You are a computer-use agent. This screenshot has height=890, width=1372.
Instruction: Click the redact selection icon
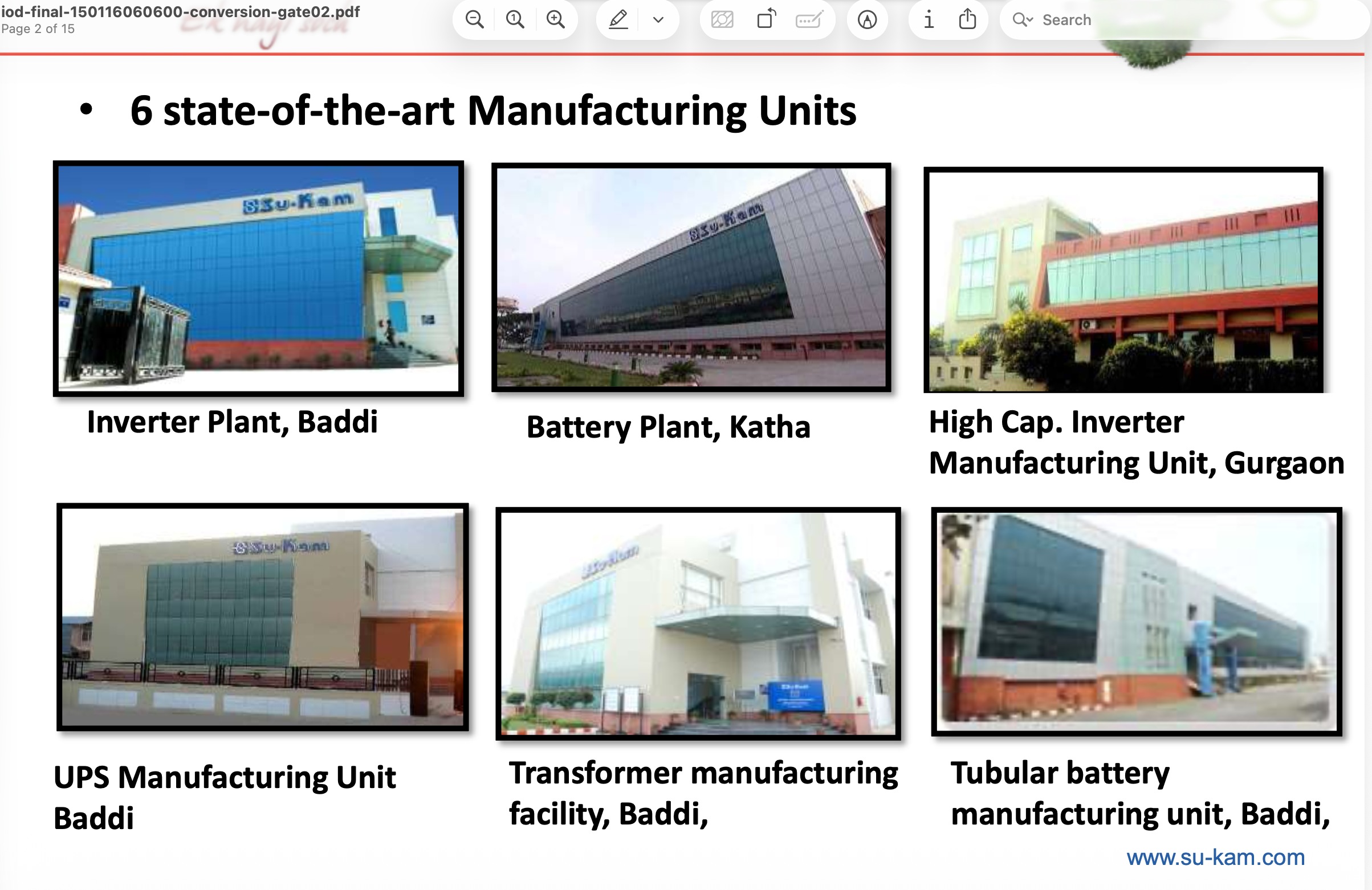[x=722, y=19]
